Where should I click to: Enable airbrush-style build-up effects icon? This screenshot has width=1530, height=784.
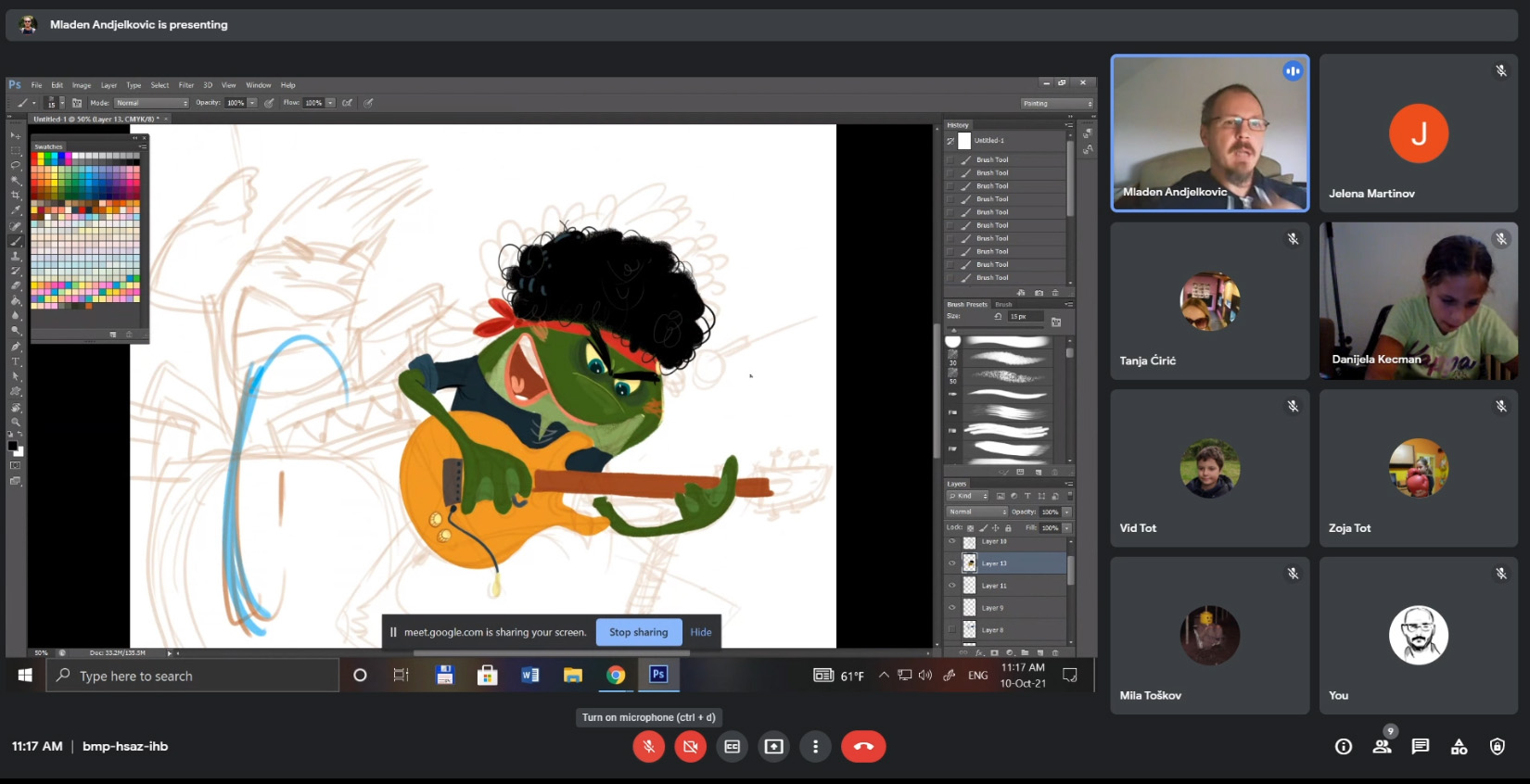click(x=347, y=103)
